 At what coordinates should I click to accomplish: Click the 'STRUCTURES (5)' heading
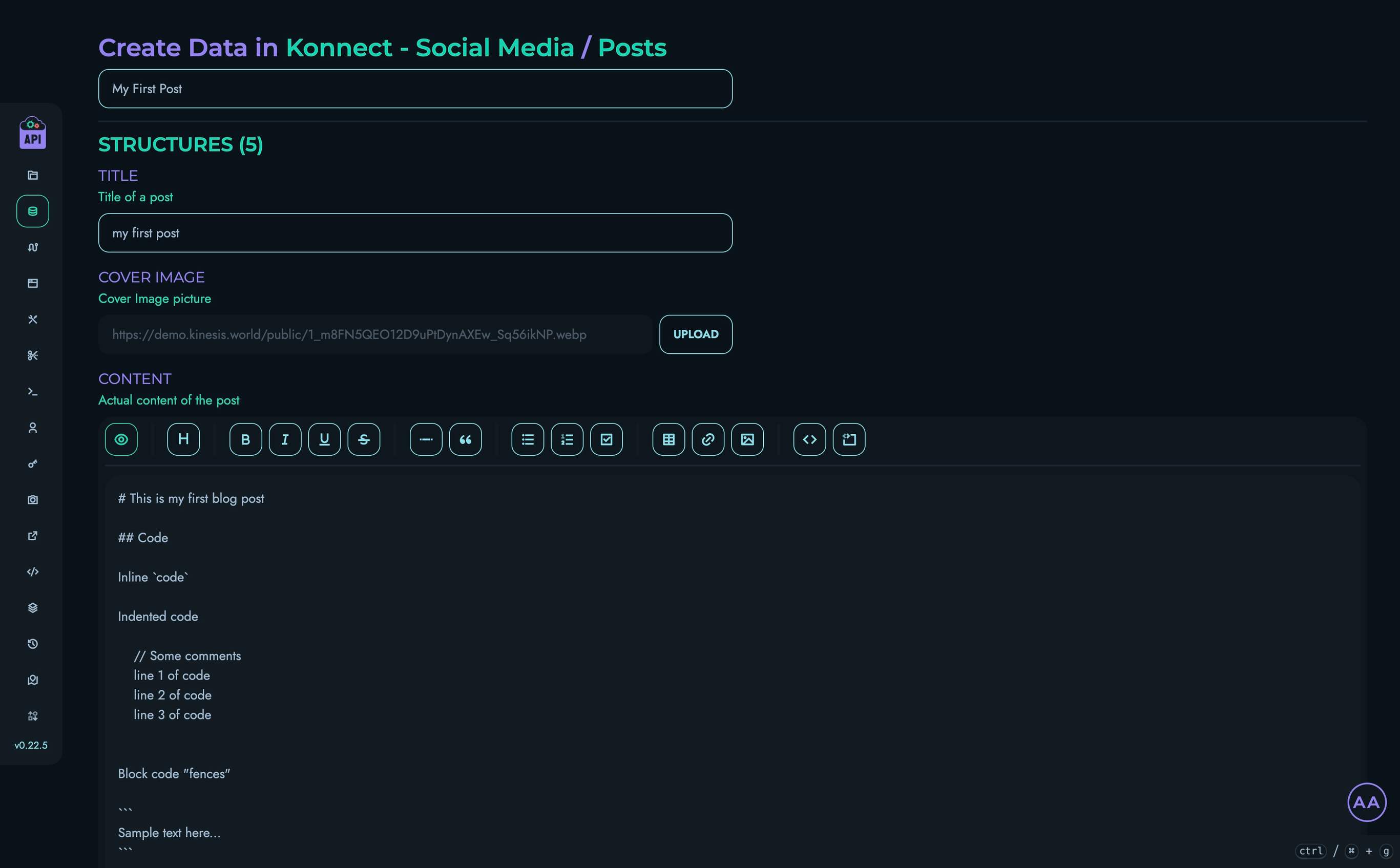pos(180,144)
